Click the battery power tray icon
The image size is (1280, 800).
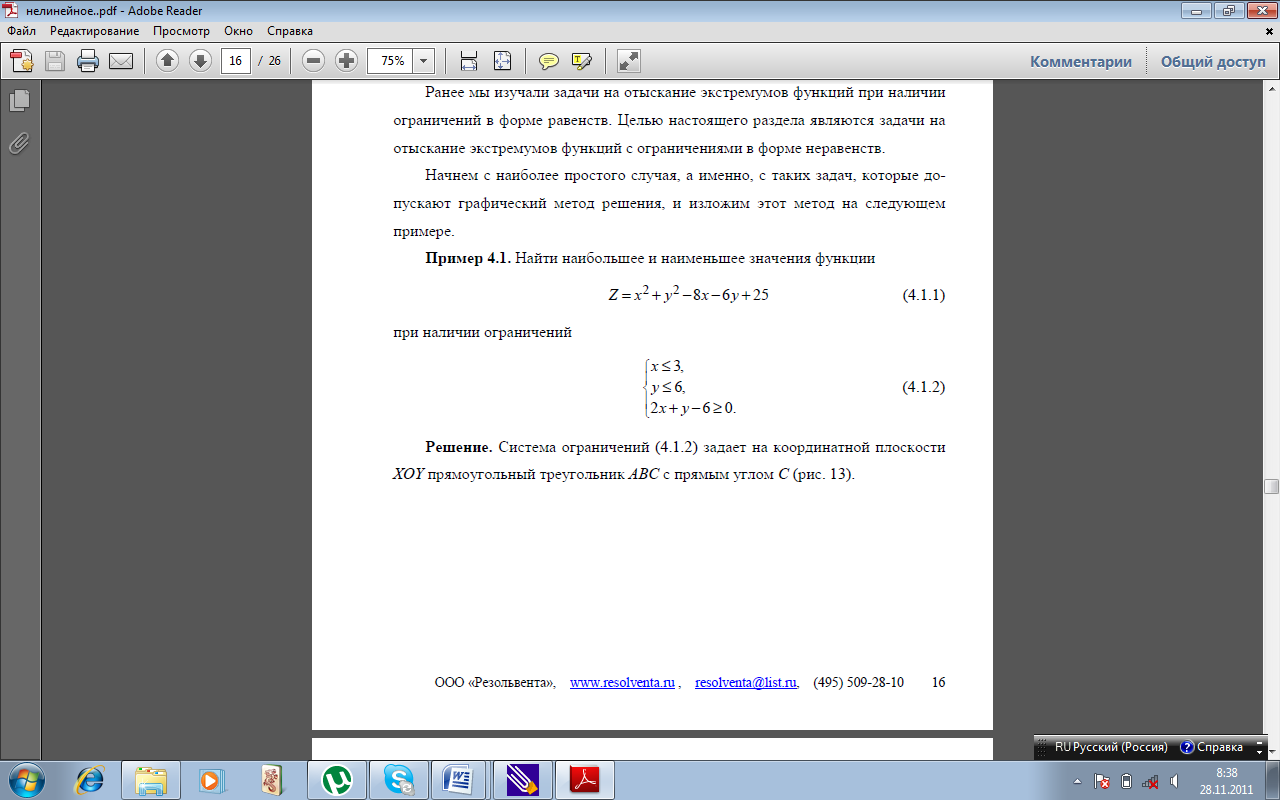pyautogui.click(x=1127, y=781)
